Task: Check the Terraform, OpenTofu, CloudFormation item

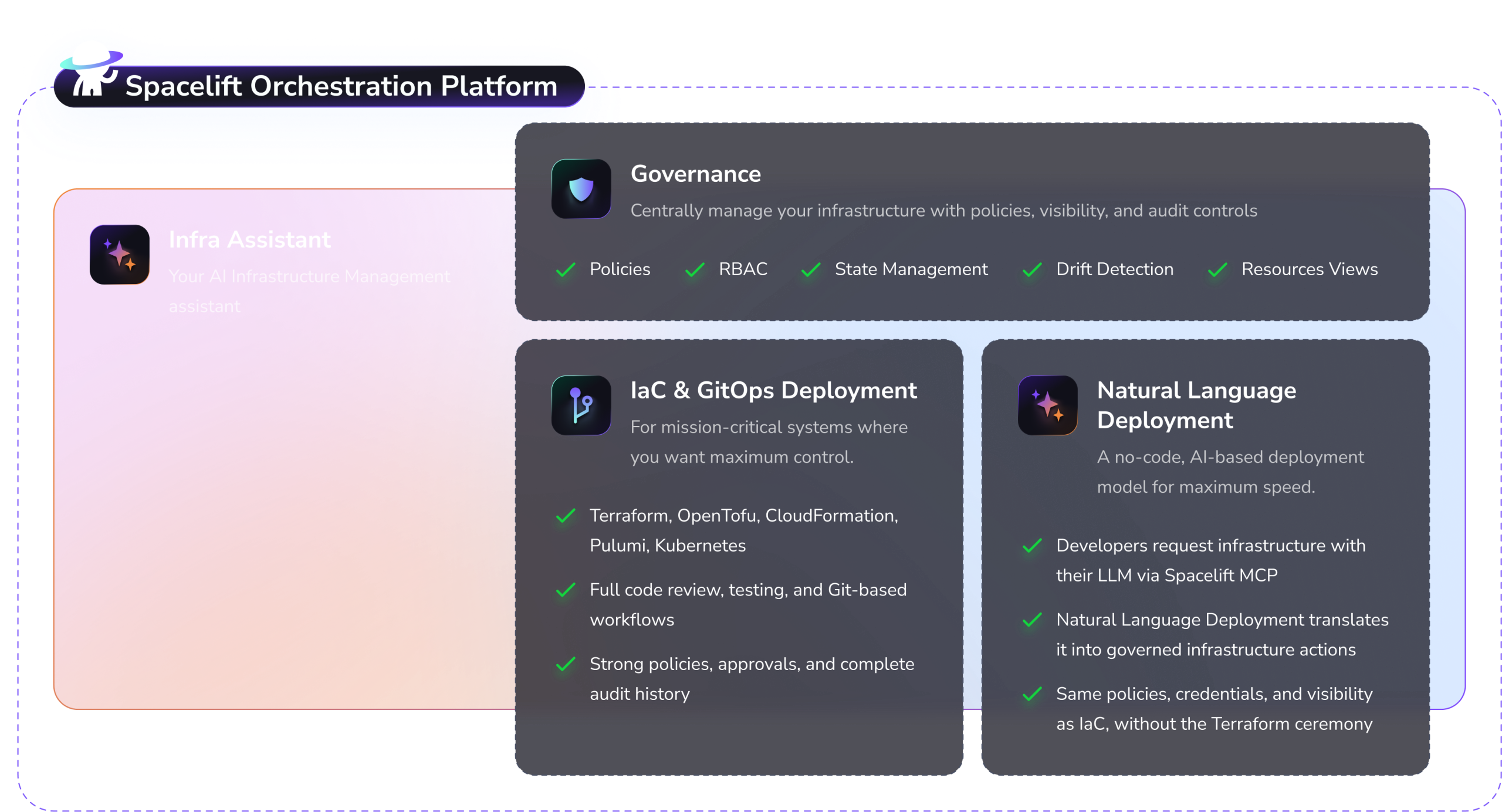Action: pyautogui.click(x=565, y=516)
